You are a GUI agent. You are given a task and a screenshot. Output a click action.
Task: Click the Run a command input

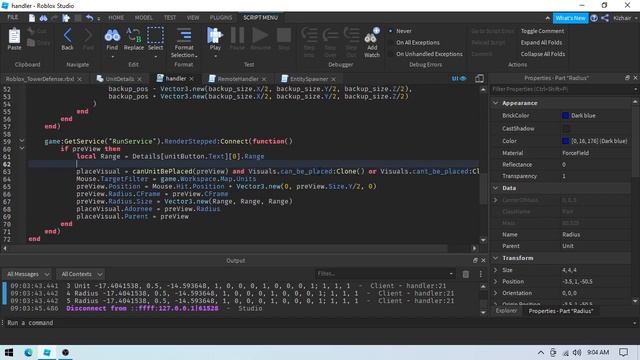[x=318, y=323]
